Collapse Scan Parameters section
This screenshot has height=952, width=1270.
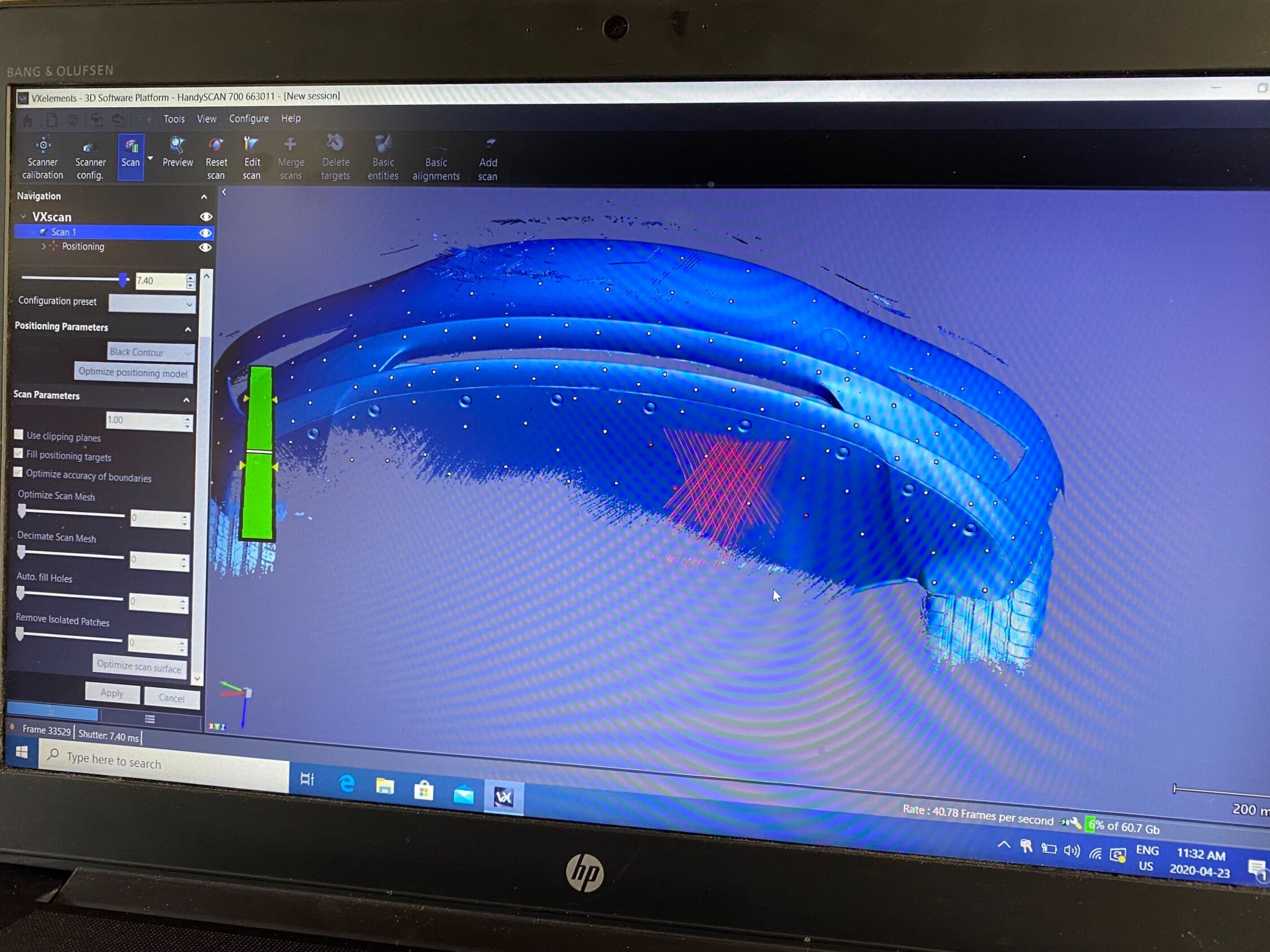(186, 399)
